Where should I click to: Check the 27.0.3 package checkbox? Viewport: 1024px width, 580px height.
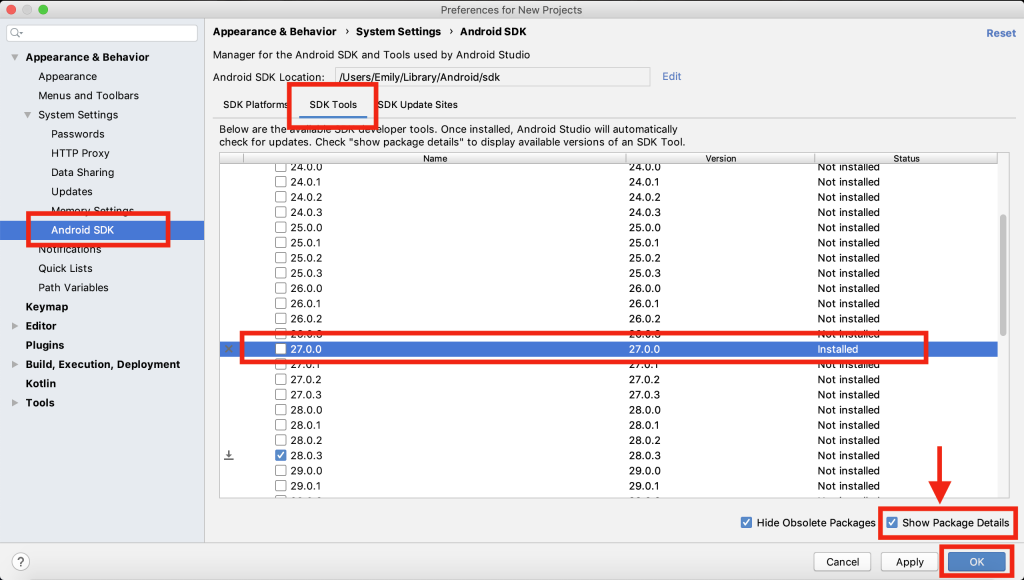click(x=280, y=395)
